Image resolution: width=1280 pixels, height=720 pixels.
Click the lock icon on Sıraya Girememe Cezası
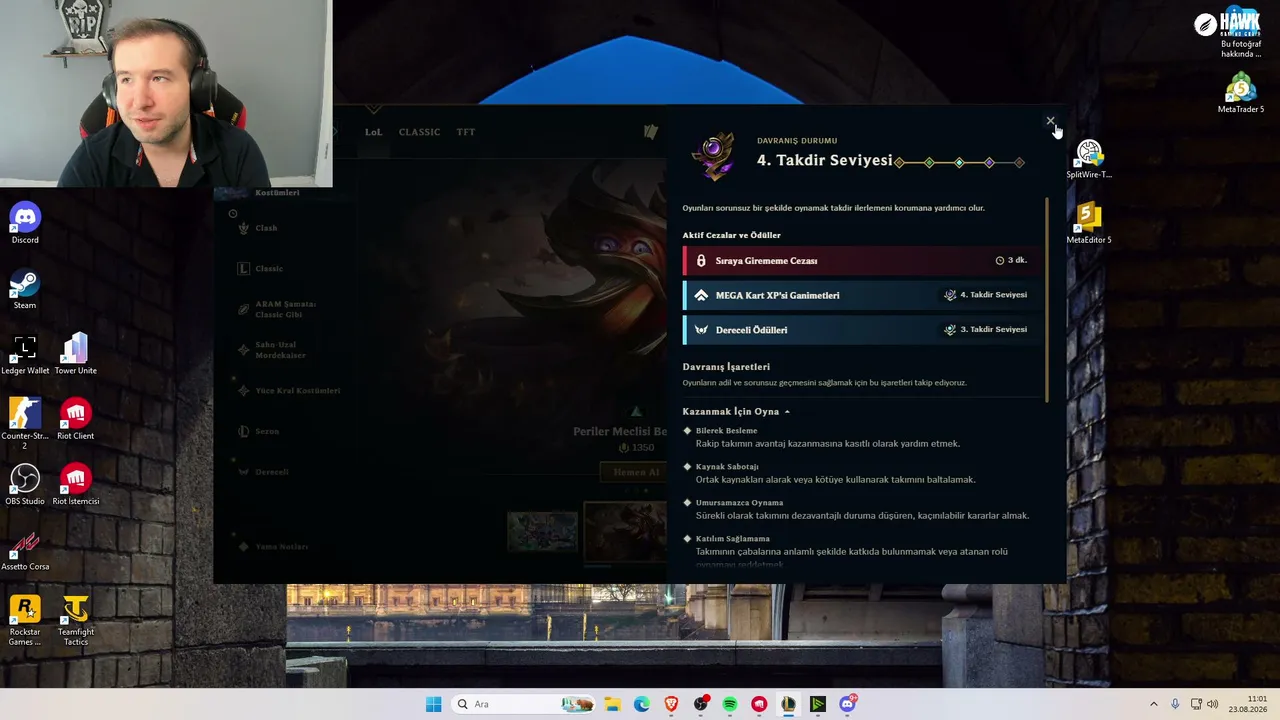click(701, 261)
